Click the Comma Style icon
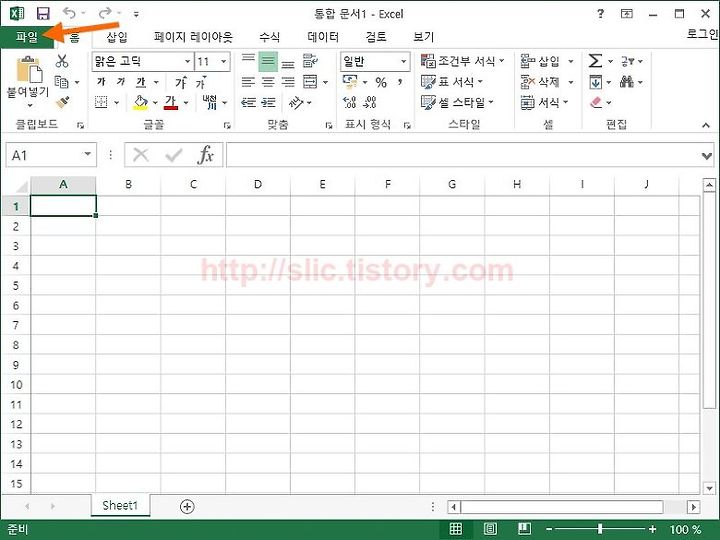The image size is (720, 540). tap(400, 82)
